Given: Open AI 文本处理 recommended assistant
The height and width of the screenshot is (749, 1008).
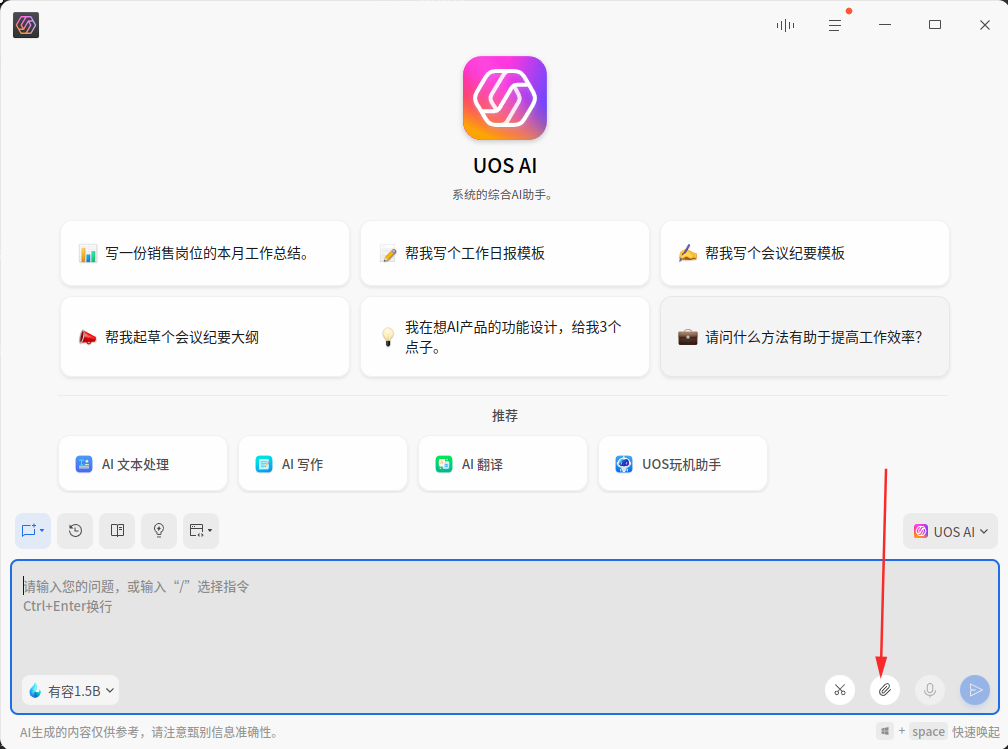Looking at the screenshot, I should pyautogui.click(x=143, y=464).
